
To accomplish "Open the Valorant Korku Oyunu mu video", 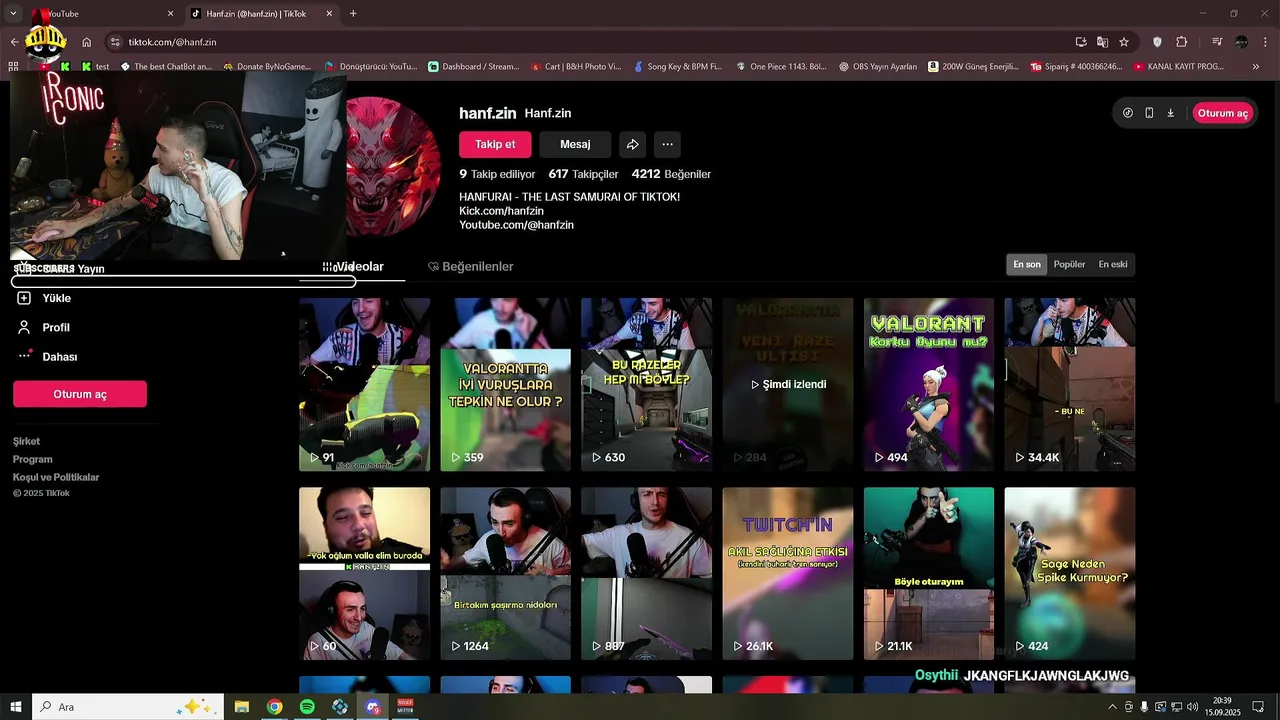I will point(929,384).
